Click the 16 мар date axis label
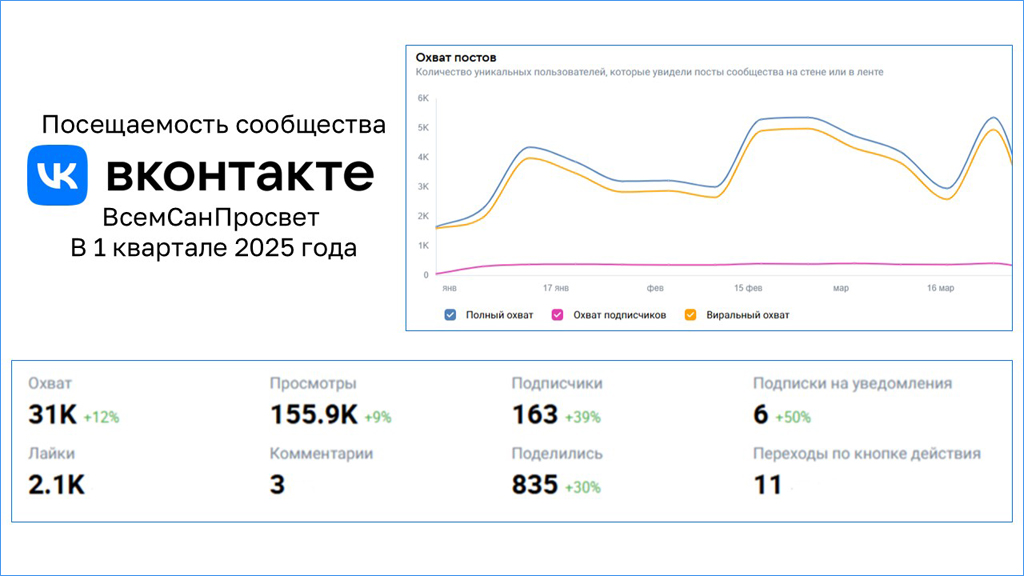The height and width of the screenshot is (576, 1024). click(940, 288)
